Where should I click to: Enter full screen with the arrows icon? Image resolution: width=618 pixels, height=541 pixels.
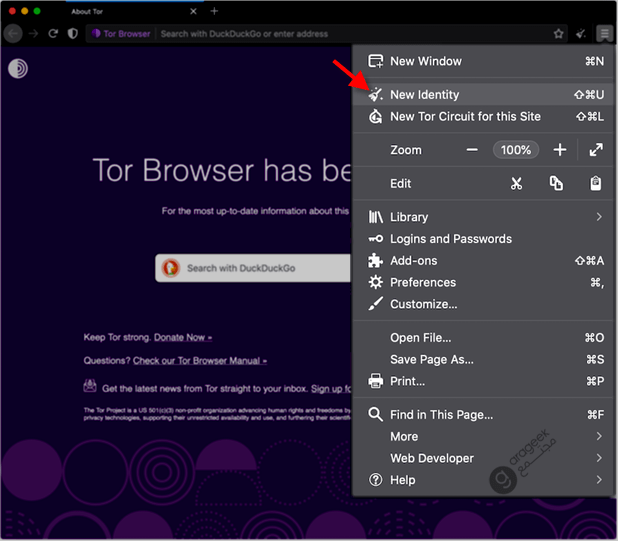pos(596,150)
